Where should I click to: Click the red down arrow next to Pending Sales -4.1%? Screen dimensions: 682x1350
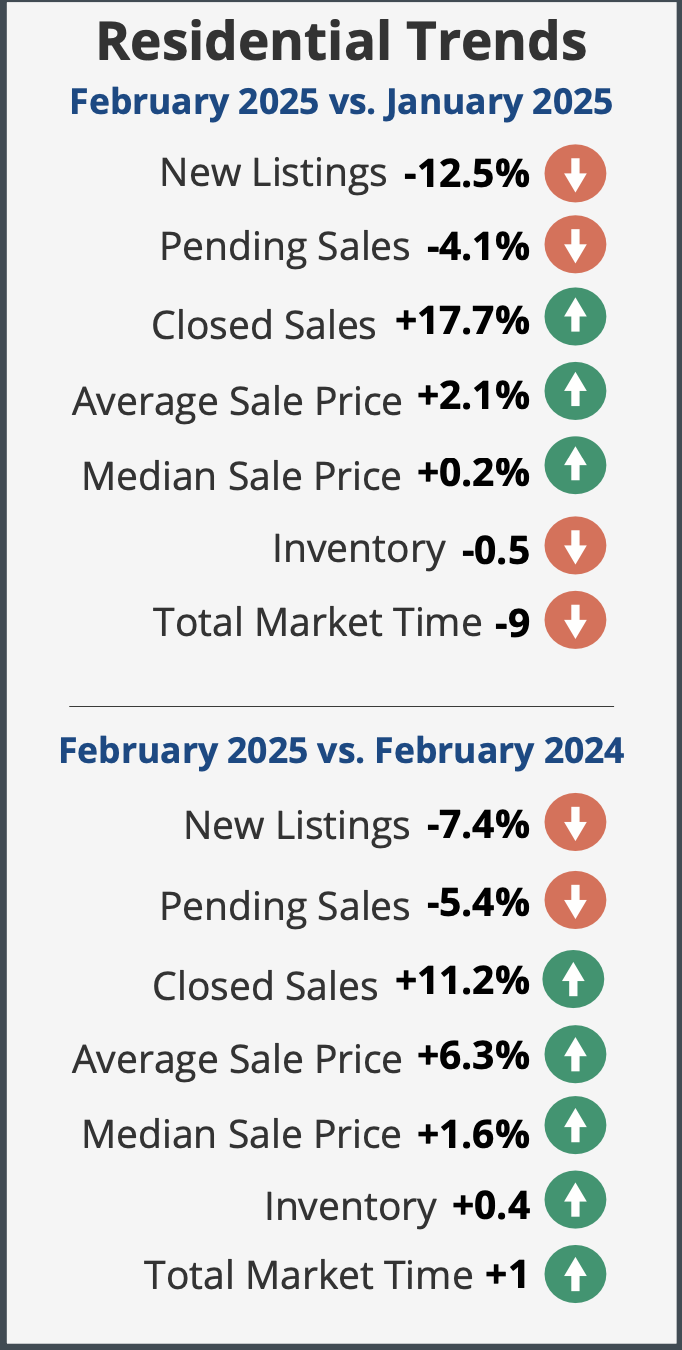coord(575,244)
